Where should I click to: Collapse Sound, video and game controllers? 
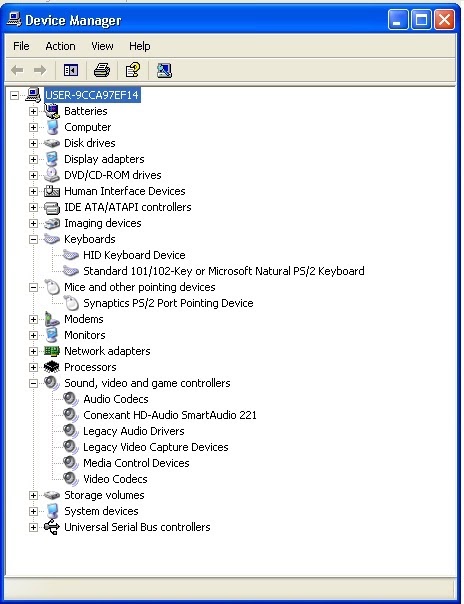tap(34, 383)
